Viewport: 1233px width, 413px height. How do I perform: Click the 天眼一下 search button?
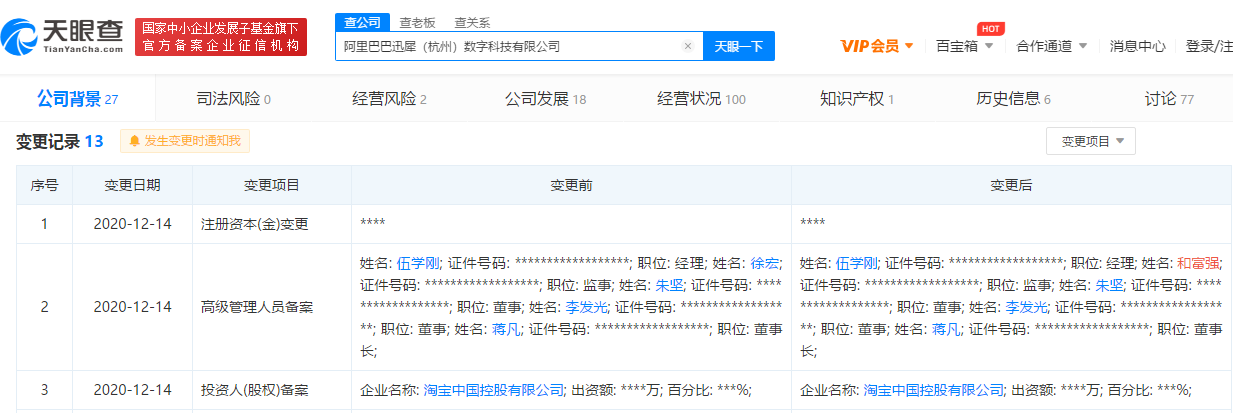739,46
